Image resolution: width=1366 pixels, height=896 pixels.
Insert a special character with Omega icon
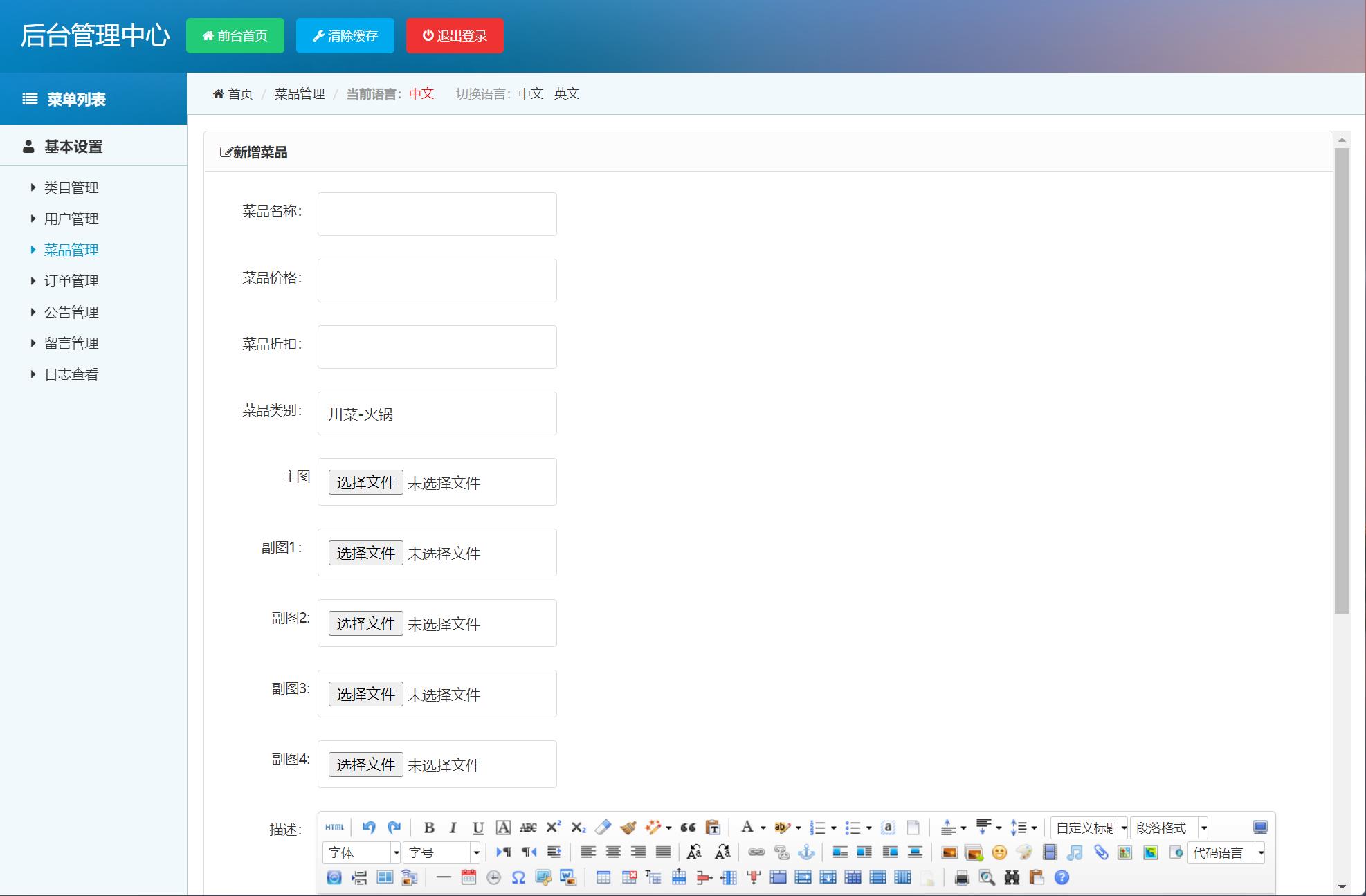518,878
